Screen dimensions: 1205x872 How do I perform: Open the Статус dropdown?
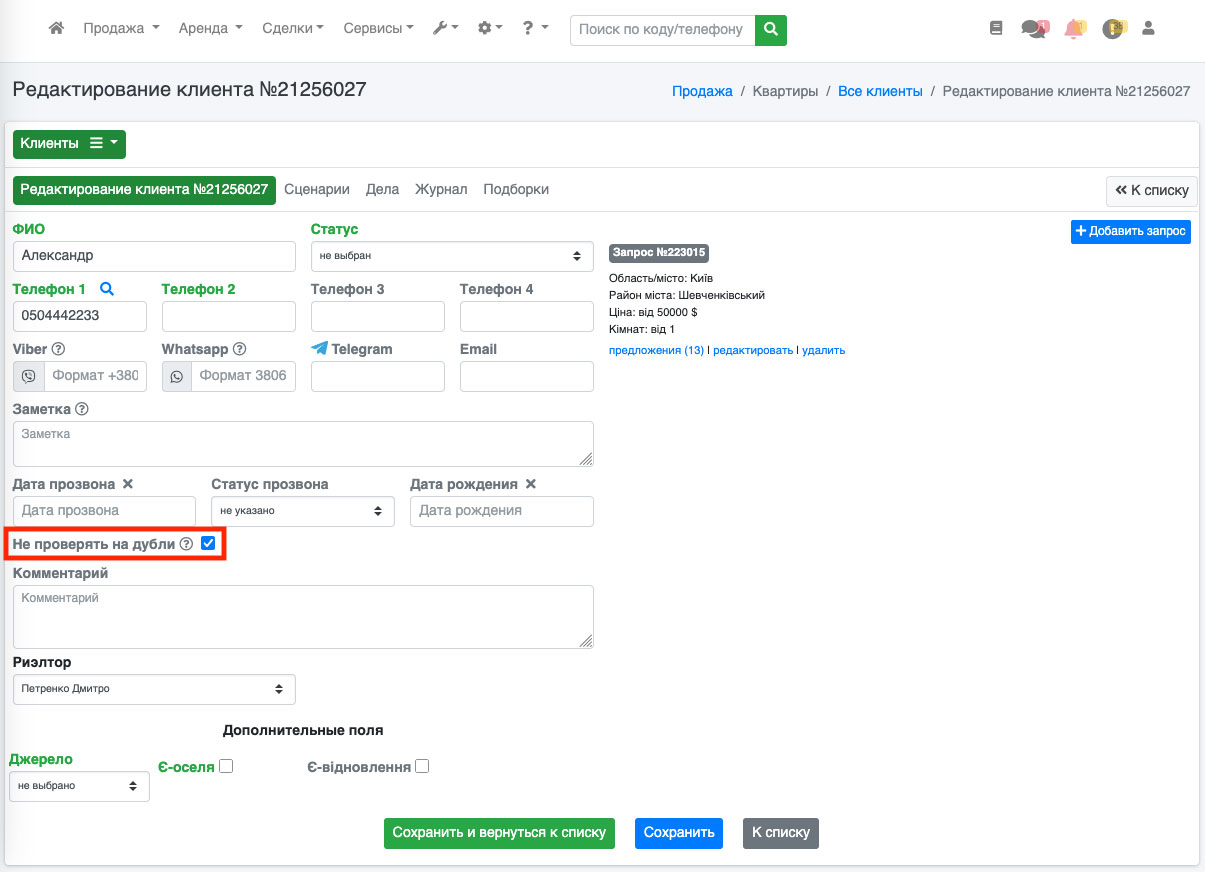pos(452,256)
